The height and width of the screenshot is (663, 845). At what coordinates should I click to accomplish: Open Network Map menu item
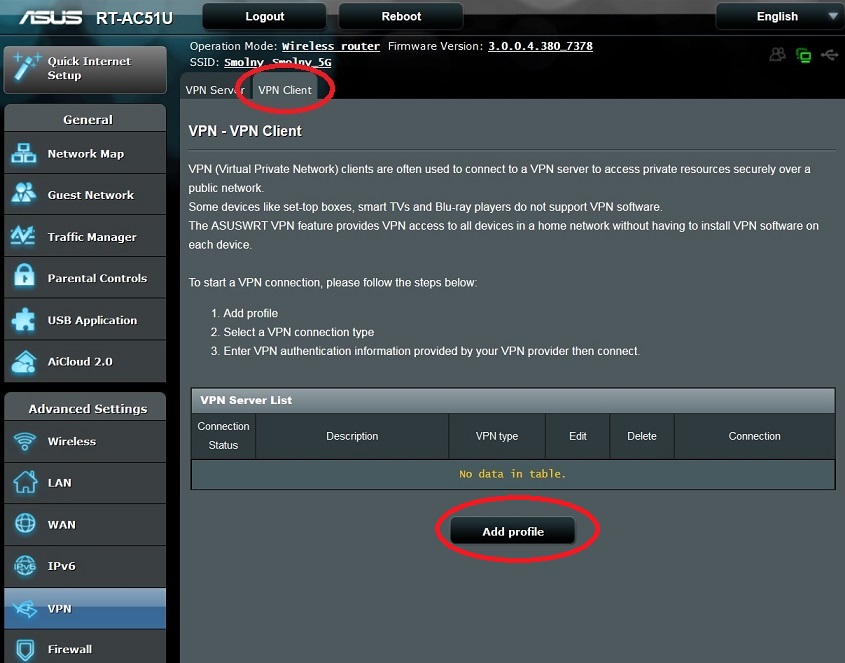(85, 154)
